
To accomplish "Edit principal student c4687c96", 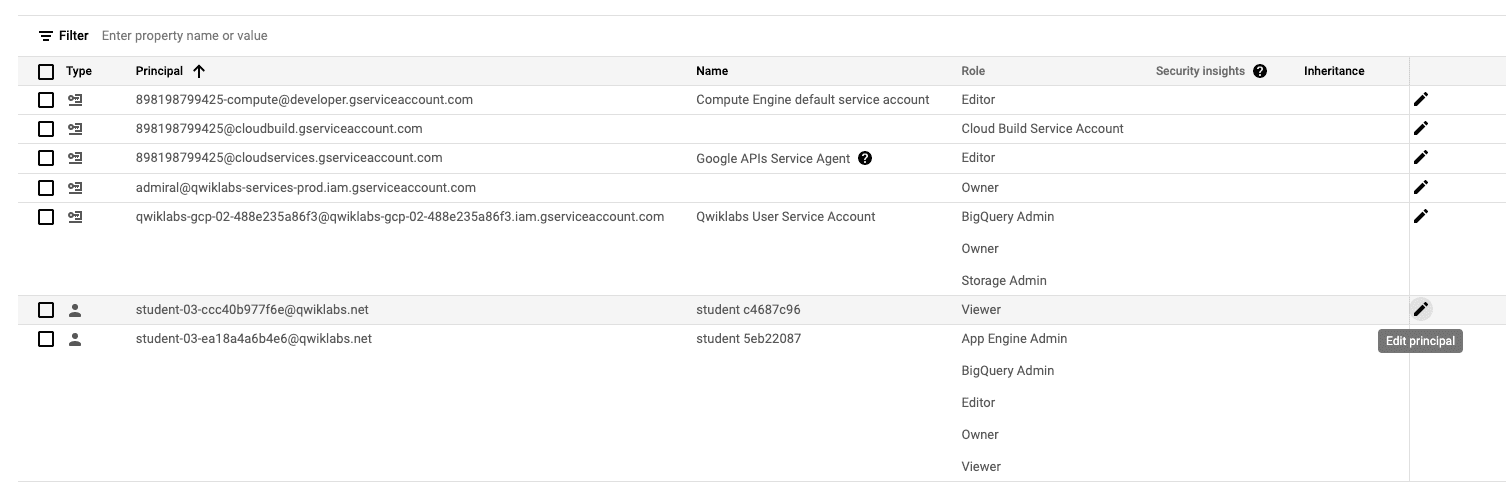I will (1420, 309).
